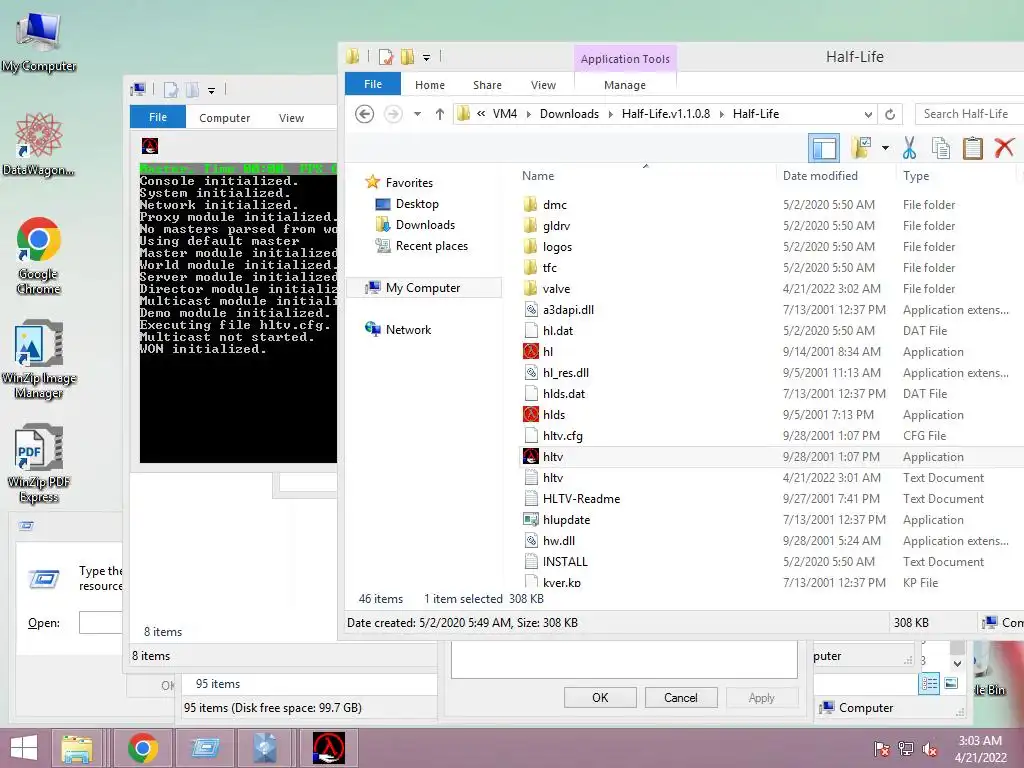Open File Explorer from the taskbar
1024x768 pixels.
(x=77, y=748)
